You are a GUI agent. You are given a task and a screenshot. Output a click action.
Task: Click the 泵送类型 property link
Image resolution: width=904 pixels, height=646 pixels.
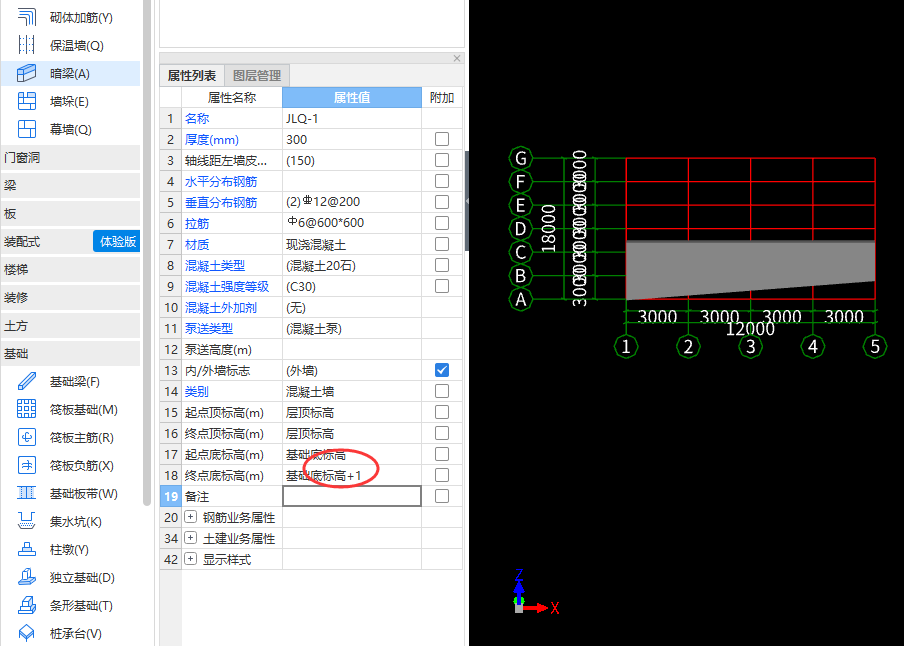(x=209, y=329)
